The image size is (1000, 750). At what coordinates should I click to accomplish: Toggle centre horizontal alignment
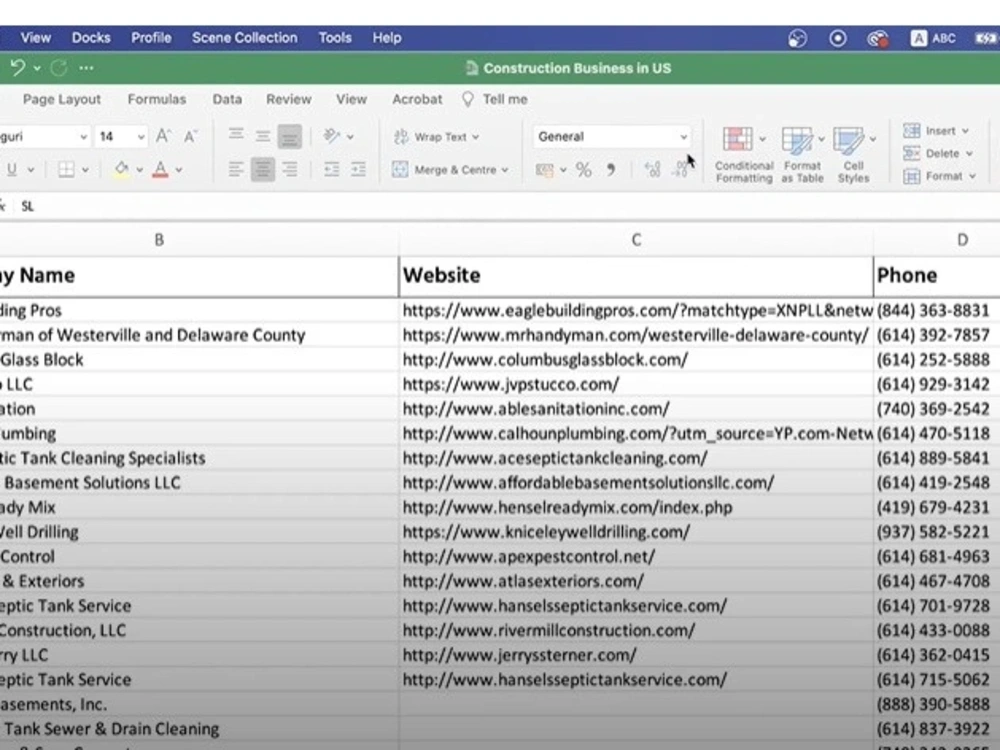pyautogui.click(x=262, y=169)
